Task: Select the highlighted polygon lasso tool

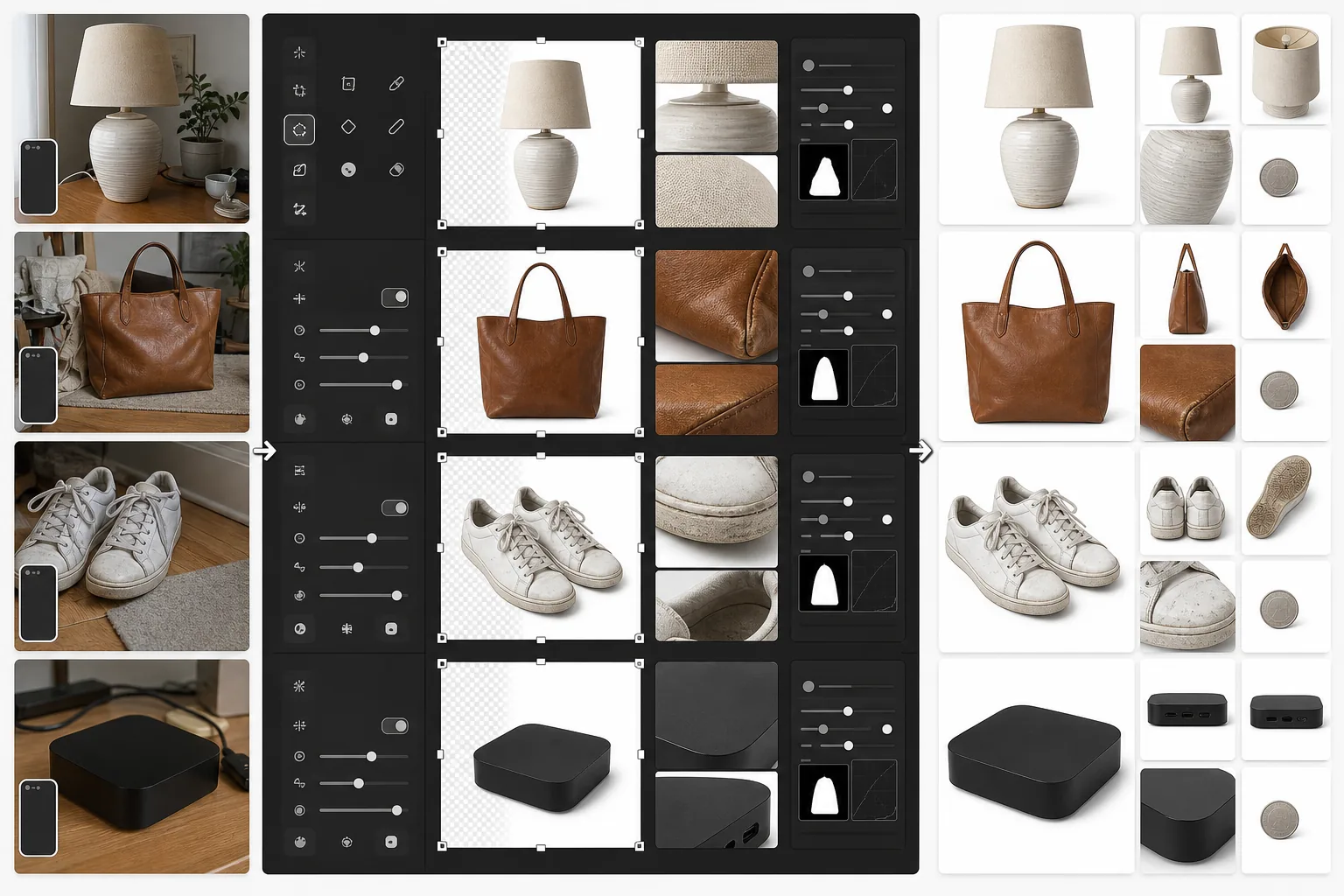Action: (299, 129)
